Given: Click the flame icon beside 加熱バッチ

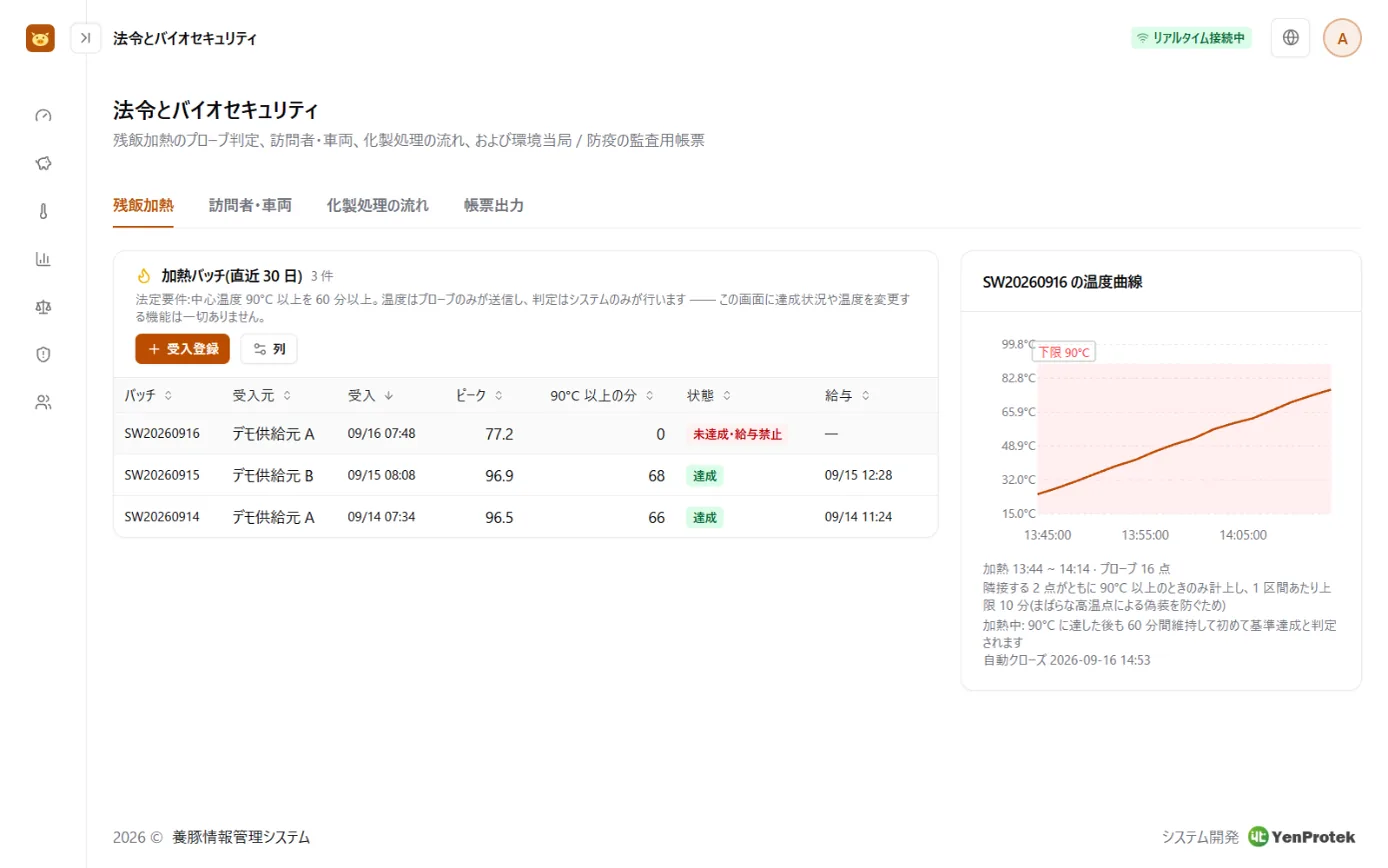Looking at the screenshot, I should pyautogui.click(x=143, y=275).
